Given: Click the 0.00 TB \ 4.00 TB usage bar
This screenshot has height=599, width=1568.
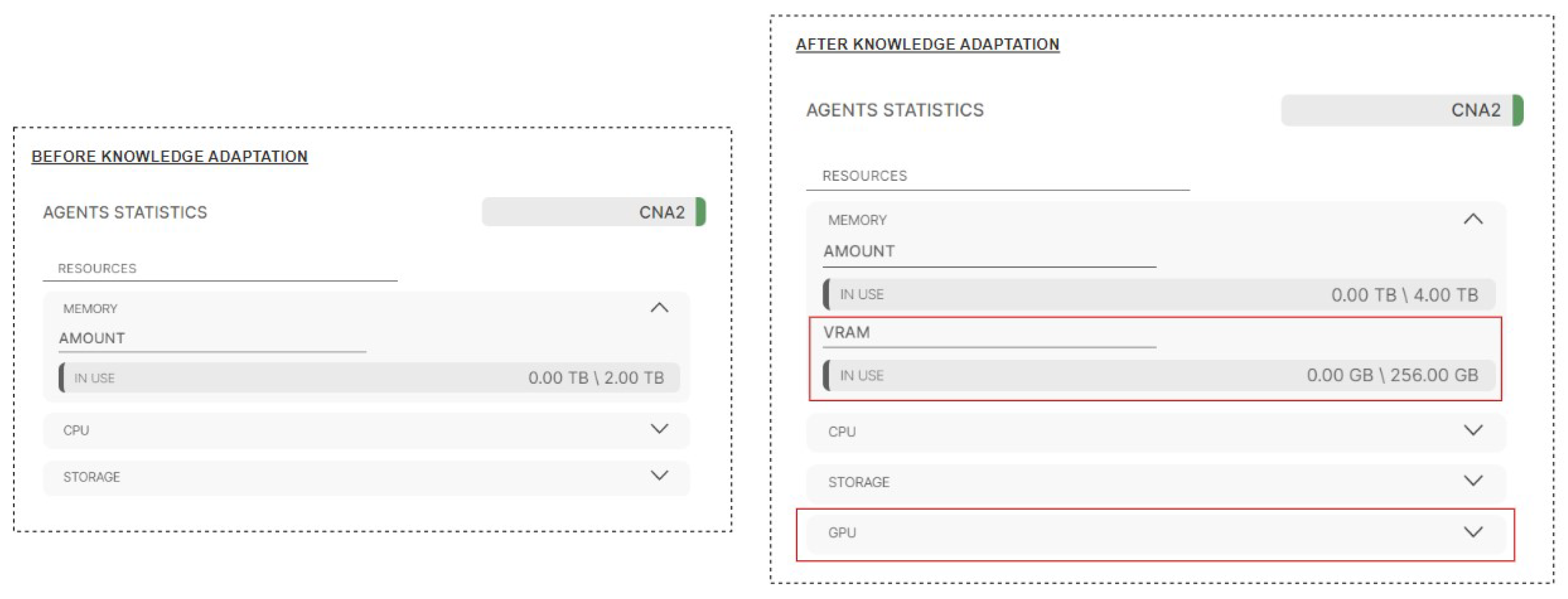Looking at the screenshot, I should pos(1159,295).
